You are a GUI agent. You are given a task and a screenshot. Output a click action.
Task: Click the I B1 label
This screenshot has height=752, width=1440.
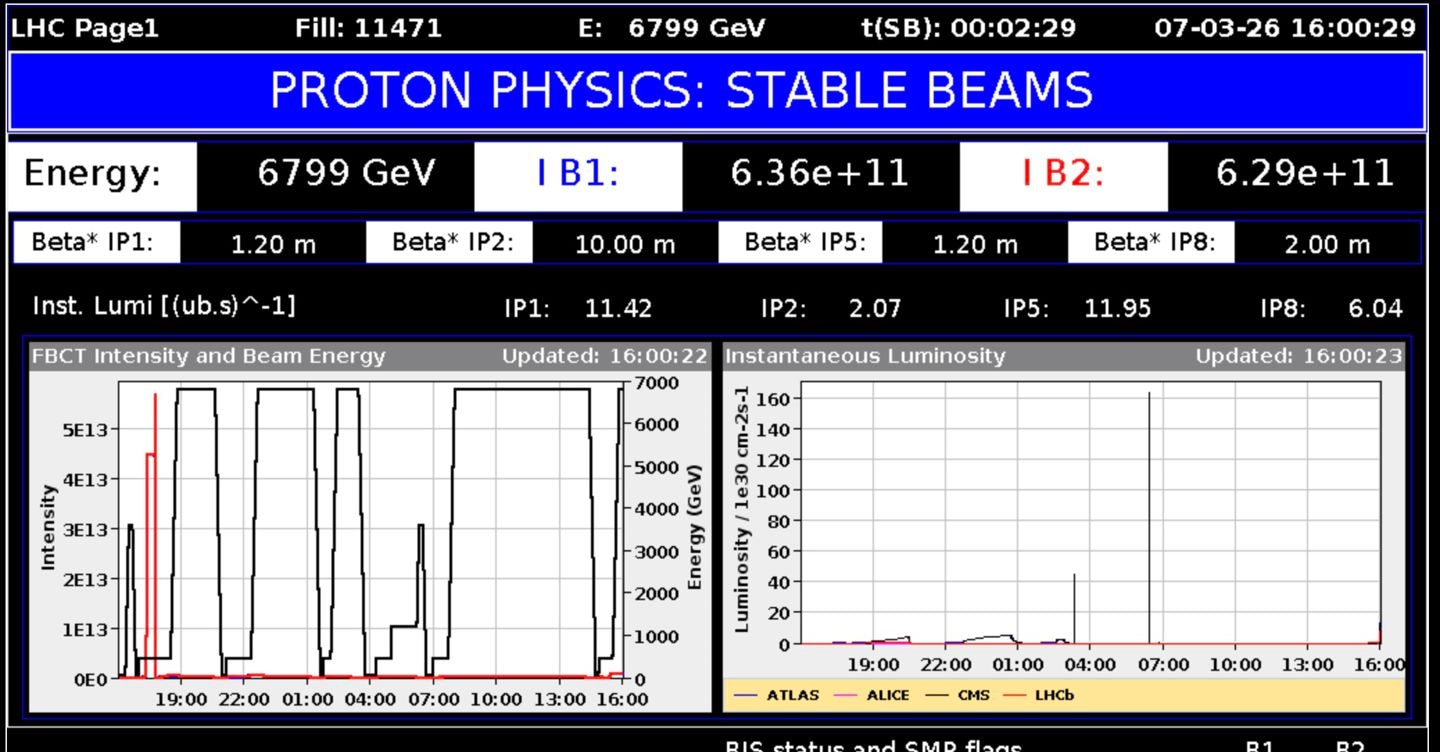[578, 175]
